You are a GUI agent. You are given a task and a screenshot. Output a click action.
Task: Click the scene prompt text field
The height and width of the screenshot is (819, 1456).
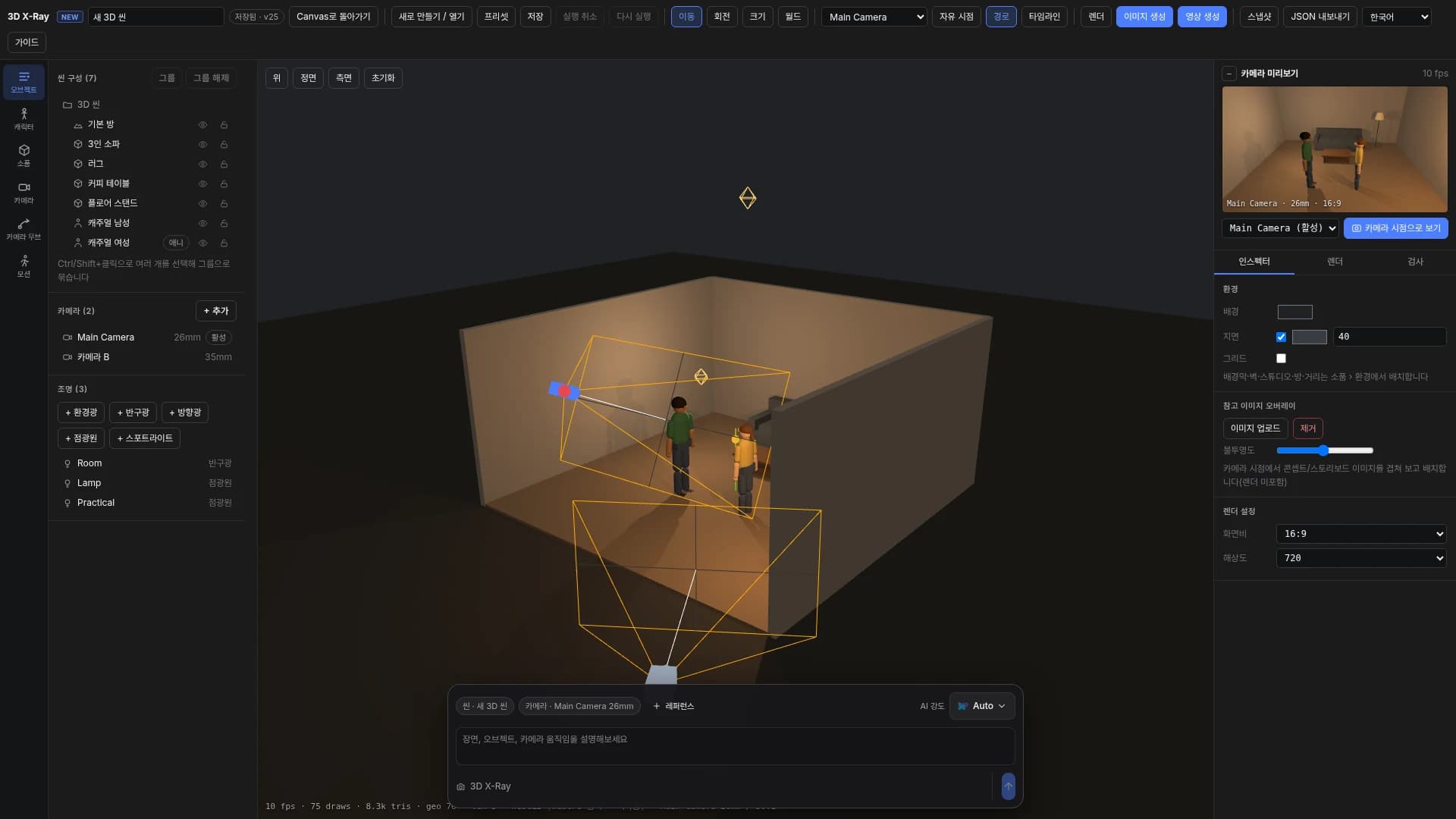click(x=735, y=746)
